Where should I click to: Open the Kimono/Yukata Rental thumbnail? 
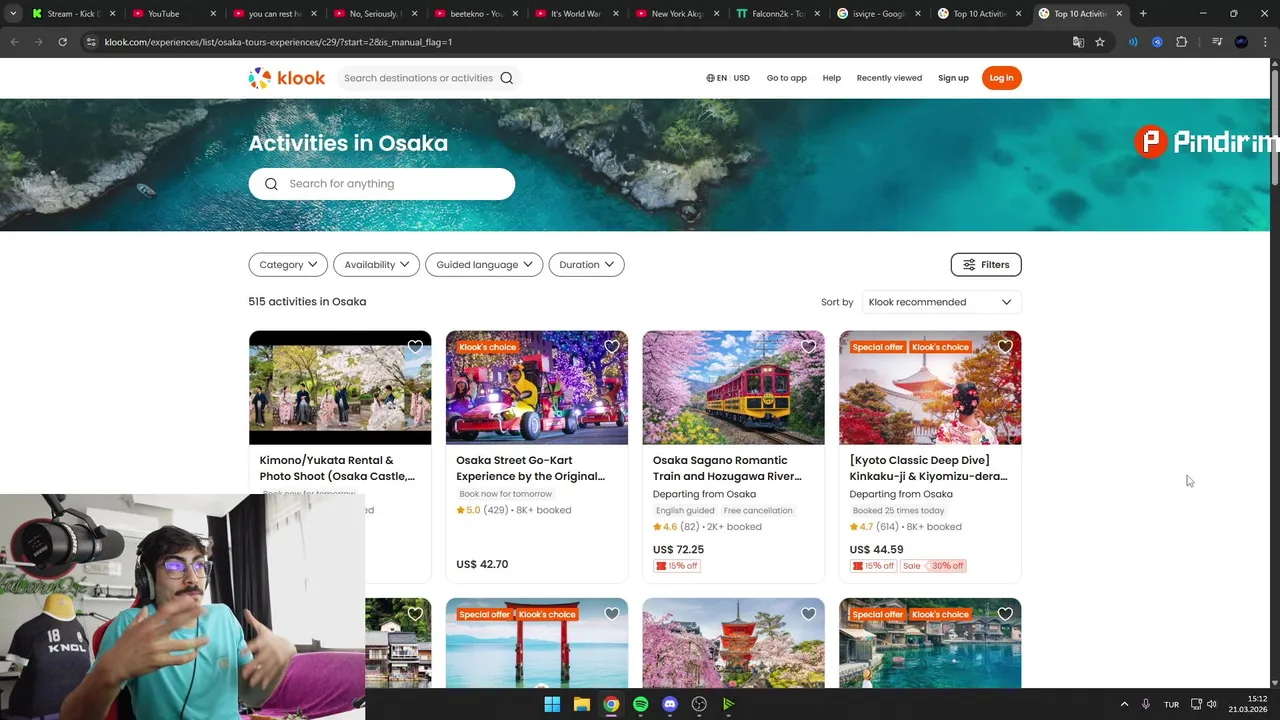[340, 388]
